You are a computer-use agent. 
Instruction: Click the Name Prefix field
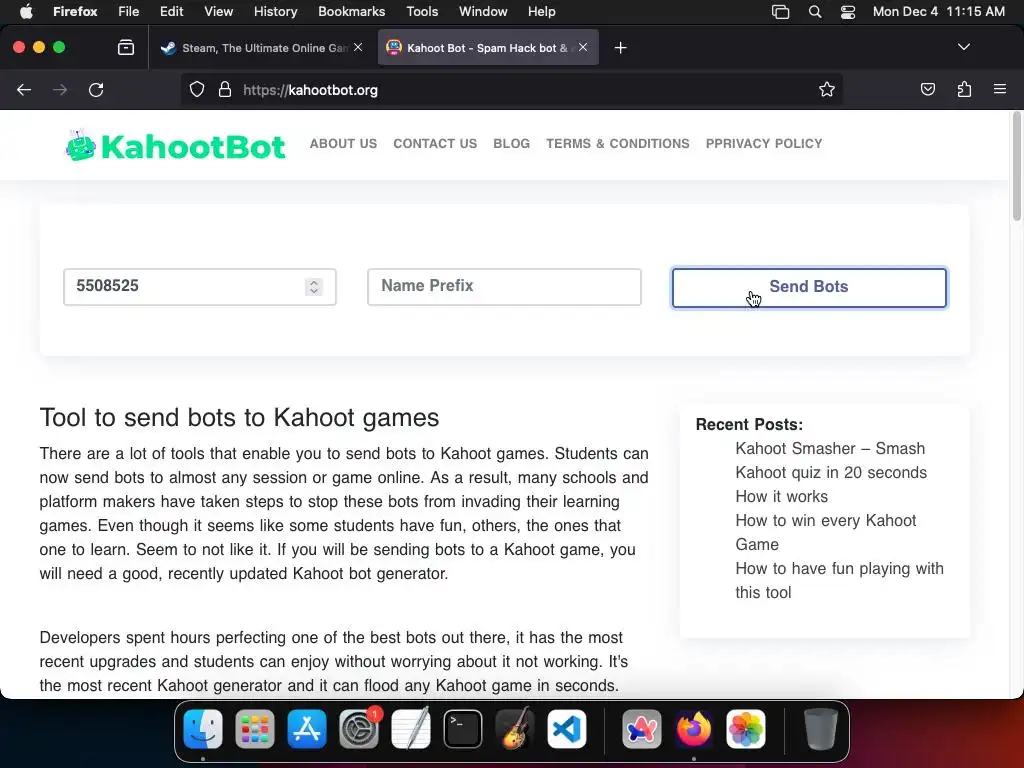504,287
